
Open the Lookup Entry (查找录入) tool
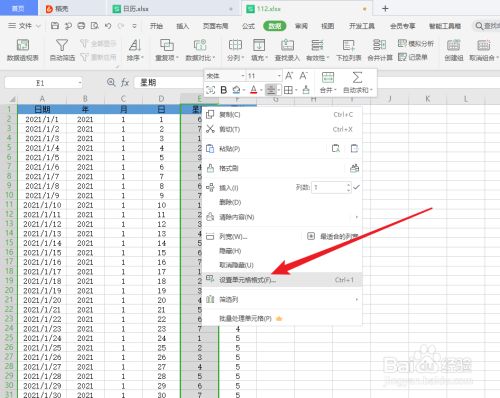(x=287, y=49)
